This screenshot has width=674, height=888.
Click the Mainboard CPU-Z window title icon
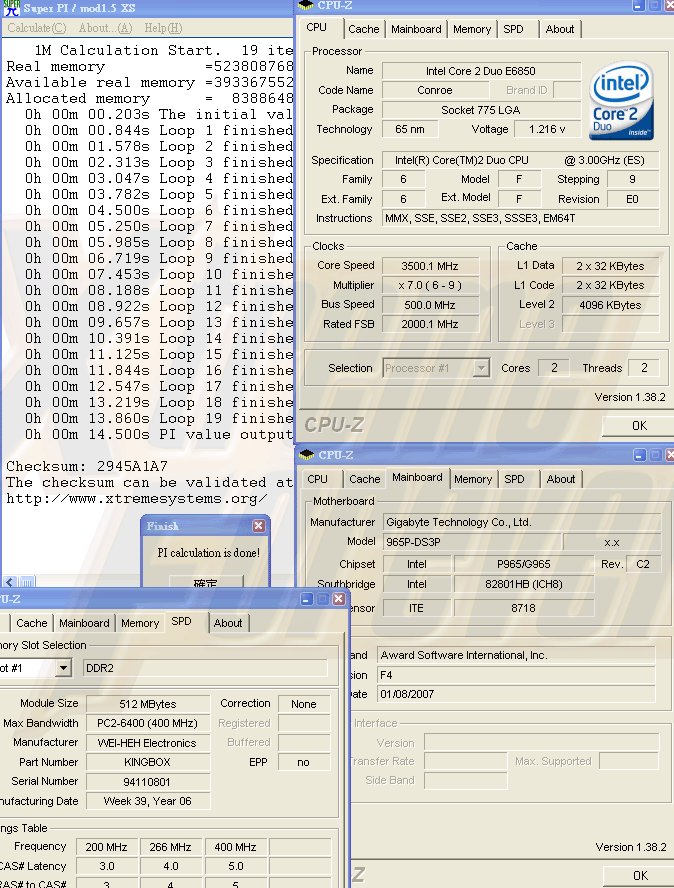pyautogui.click(x=306, y=454)
